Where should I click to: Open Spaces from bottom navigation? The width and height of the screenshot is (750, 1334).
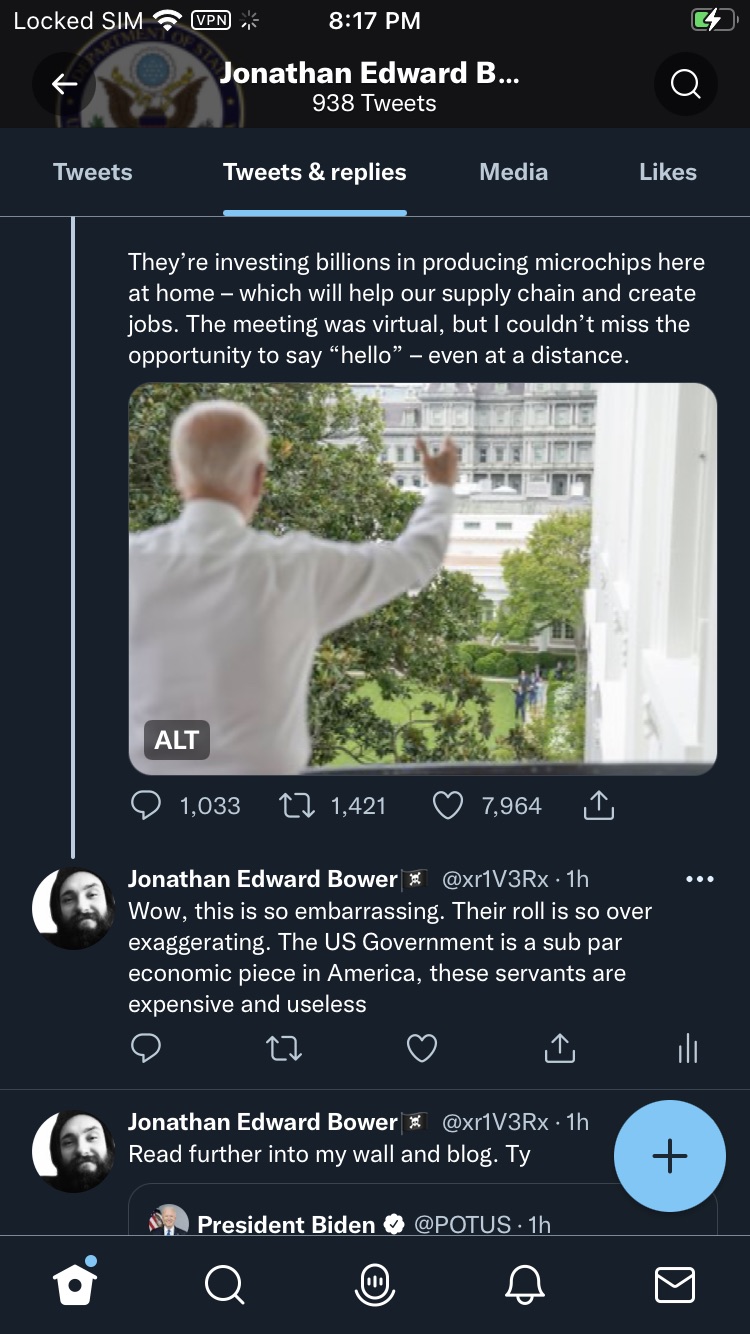(375, 1284)
